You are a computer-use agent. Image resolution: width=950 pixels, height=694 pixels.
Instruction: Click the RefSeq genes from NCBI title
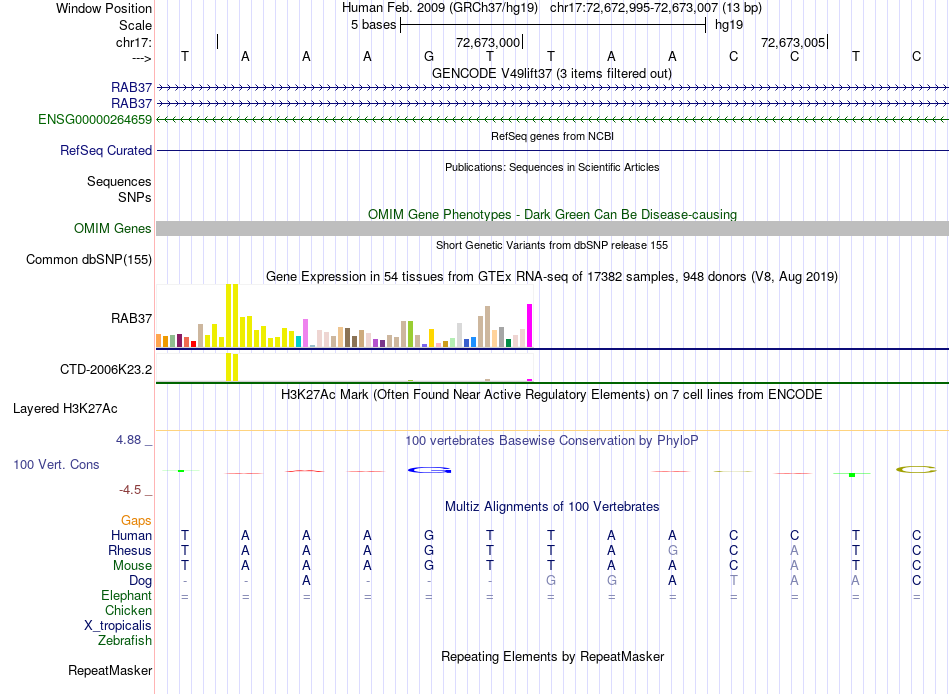click(553, 136)
